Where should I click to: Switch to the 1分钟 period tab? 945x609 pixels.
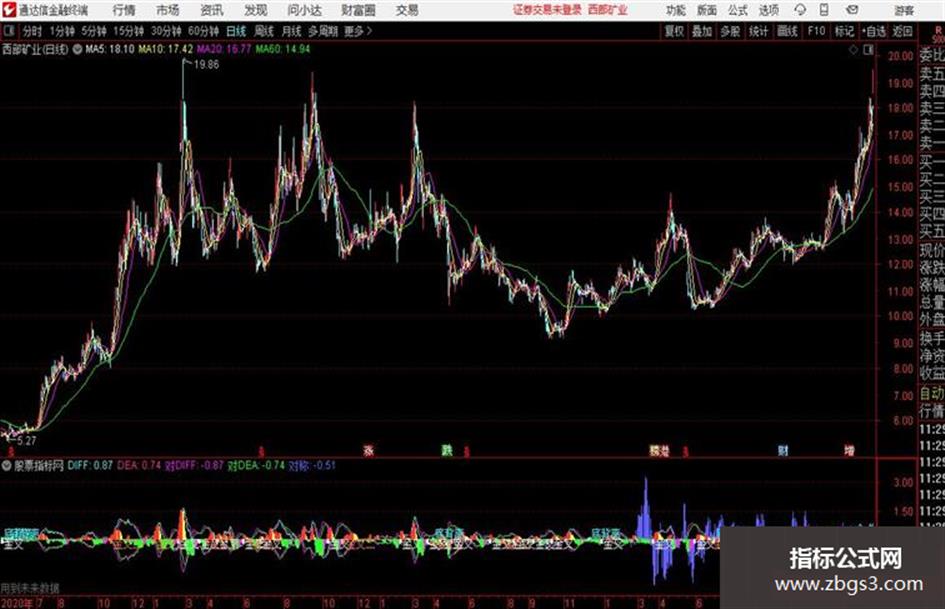coord(62,31)
